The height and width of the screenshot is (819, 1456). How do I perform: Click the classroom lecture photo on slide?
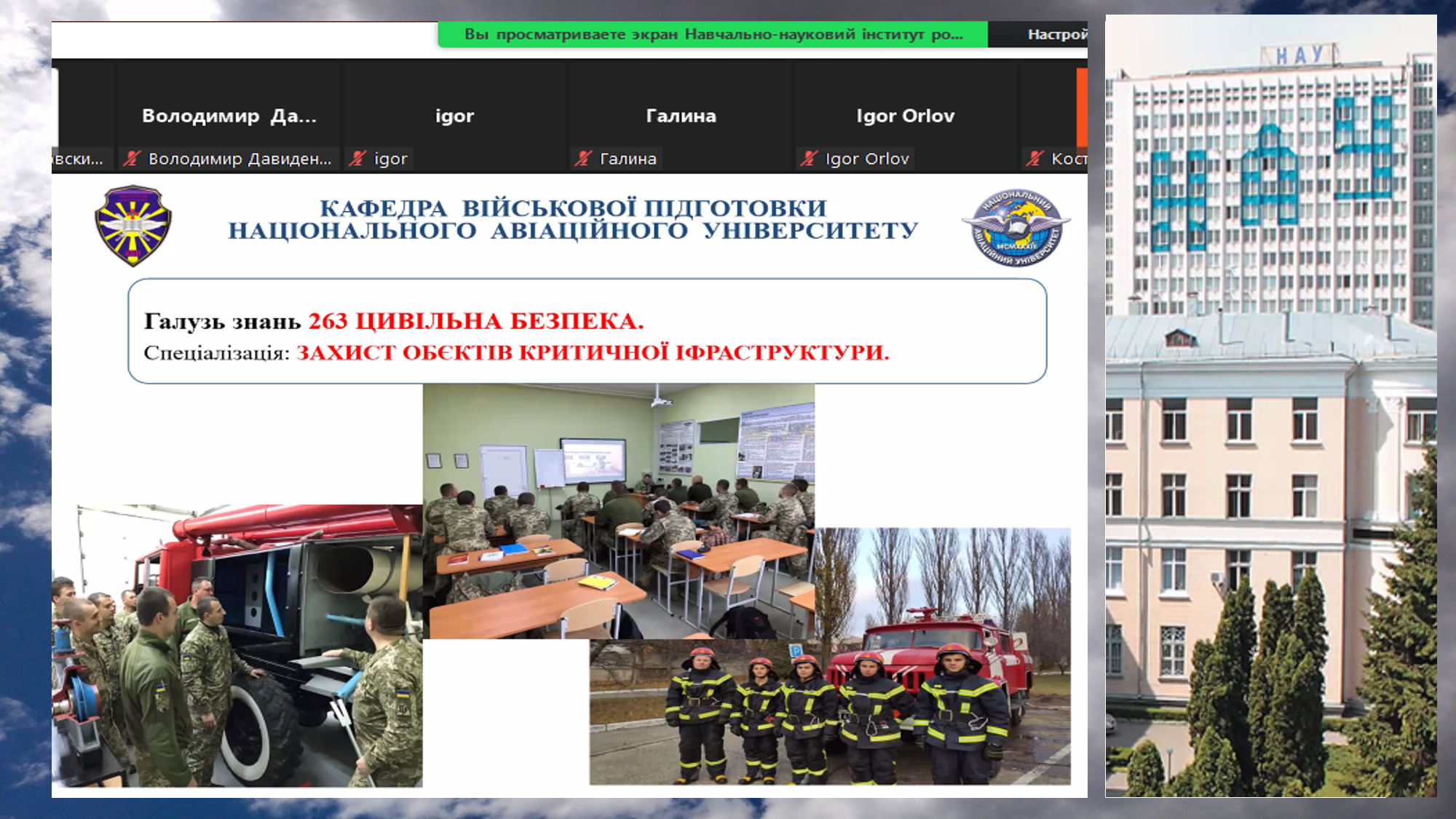(x=618, y=510)
